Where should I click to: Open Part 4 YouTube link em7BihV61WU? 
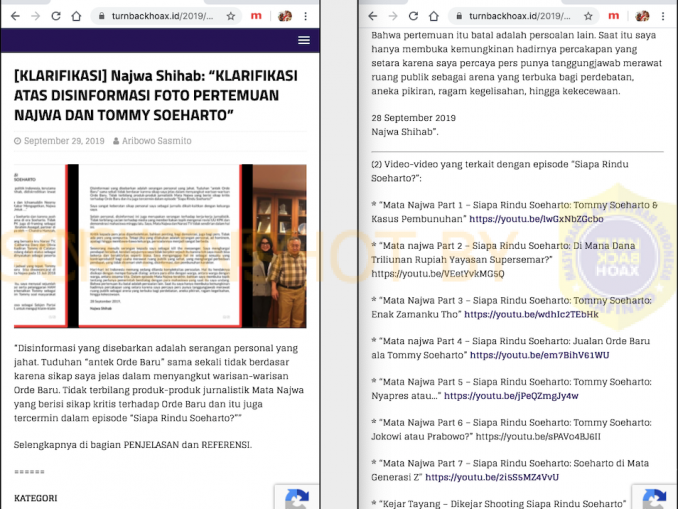(x=539, y=355)
